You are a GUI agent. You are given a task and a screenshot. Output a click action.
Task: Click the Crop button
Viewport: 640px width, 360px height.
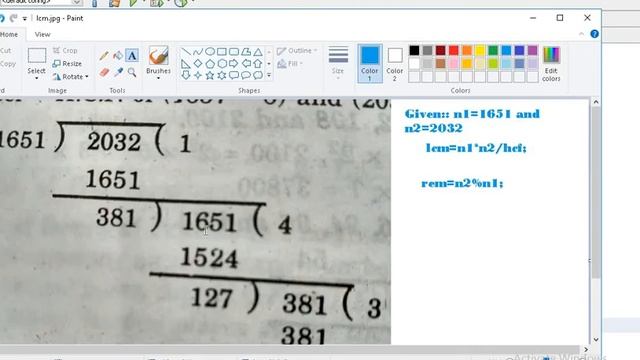coord(65,51)
